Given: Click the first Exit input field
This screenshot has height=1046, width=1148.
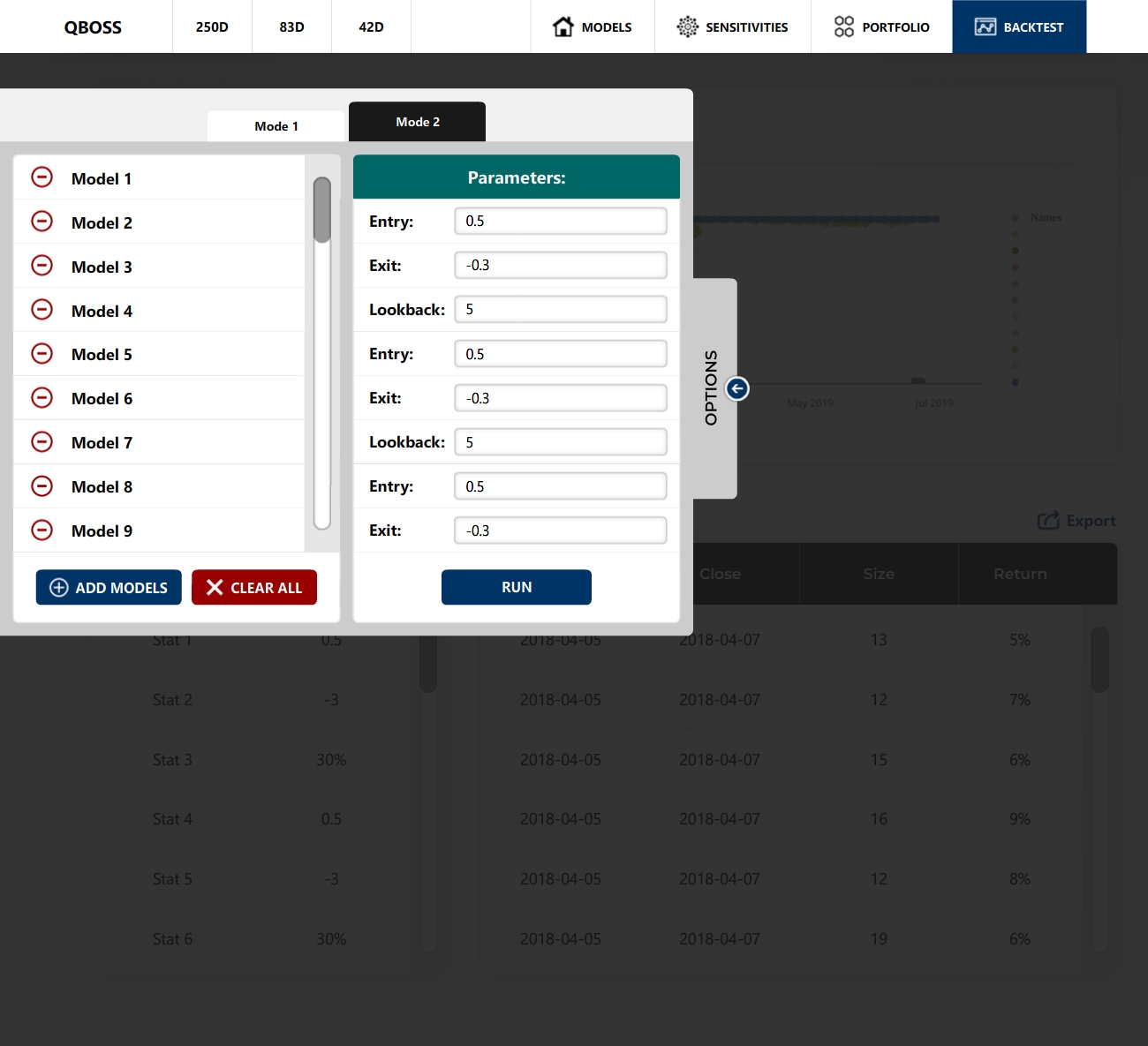Looking at the screenshot, I should 561,265.
